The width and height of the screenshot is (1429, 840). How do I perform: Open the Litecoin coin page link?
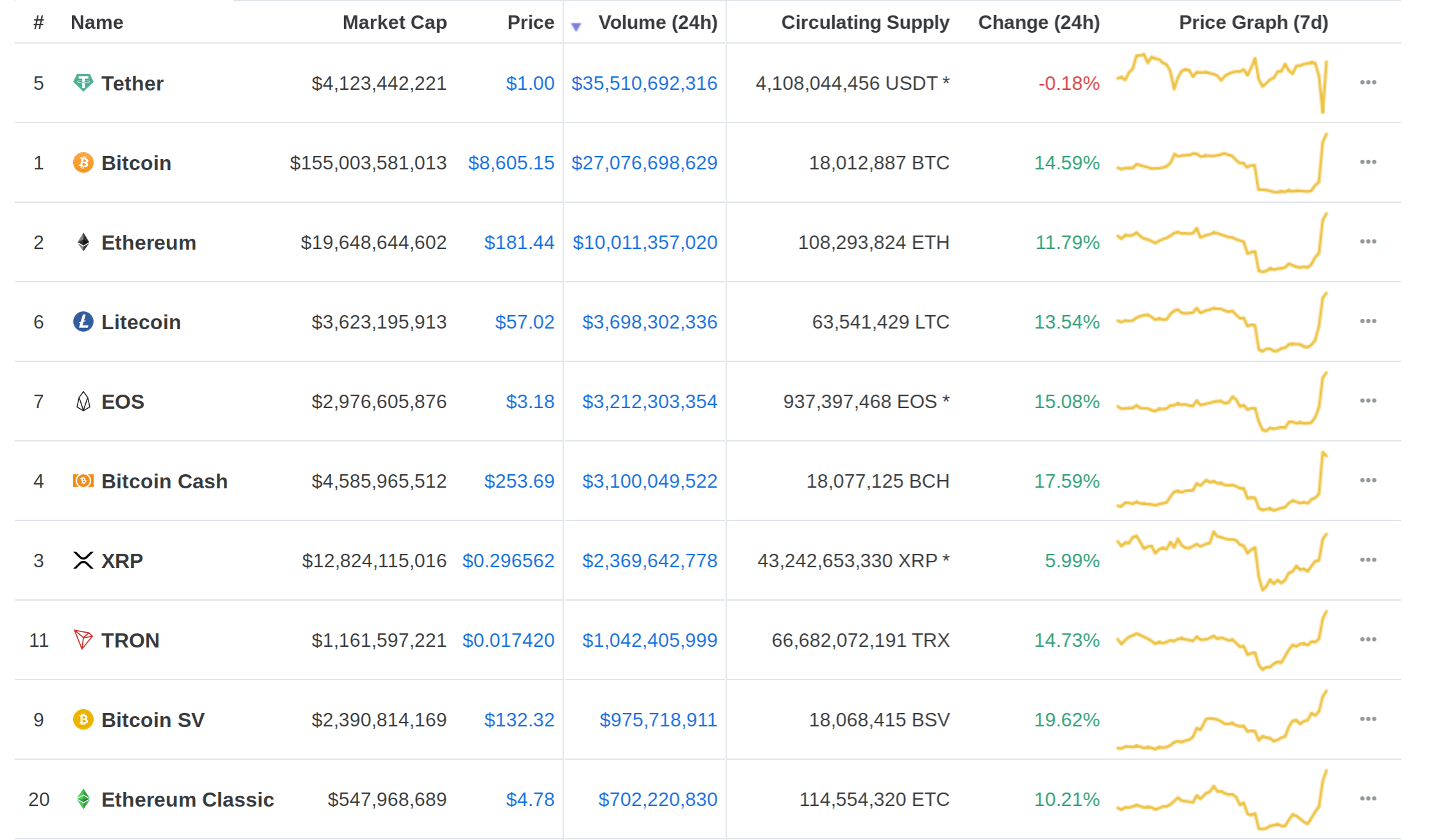(x=141, y=322)
